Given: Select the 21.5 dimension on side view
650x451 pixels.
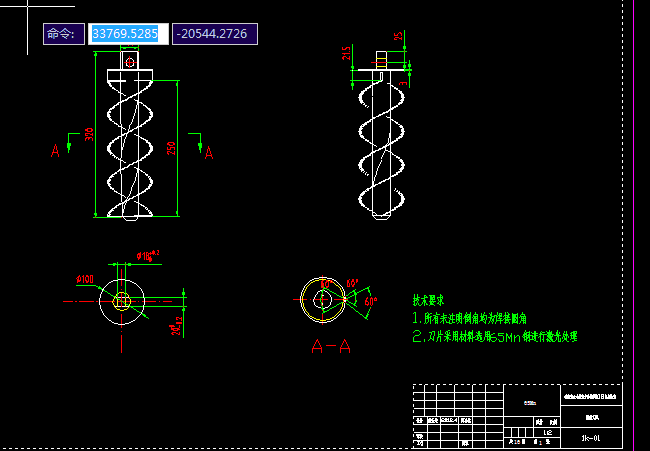Looking at the screenshot, I should [x=346, y=53].
